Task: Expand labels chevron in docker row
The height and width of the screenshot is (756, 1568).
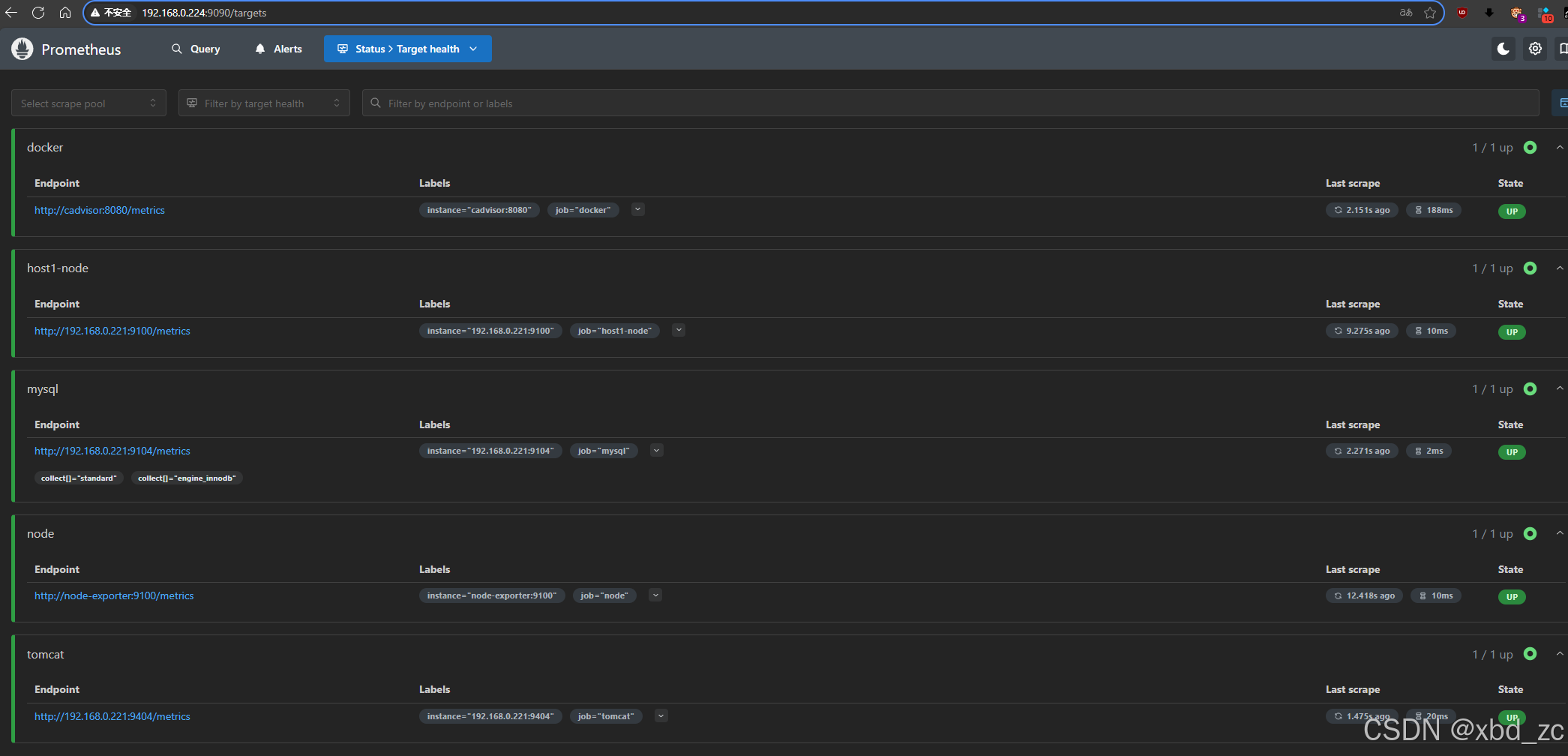Action: point(638,210)
